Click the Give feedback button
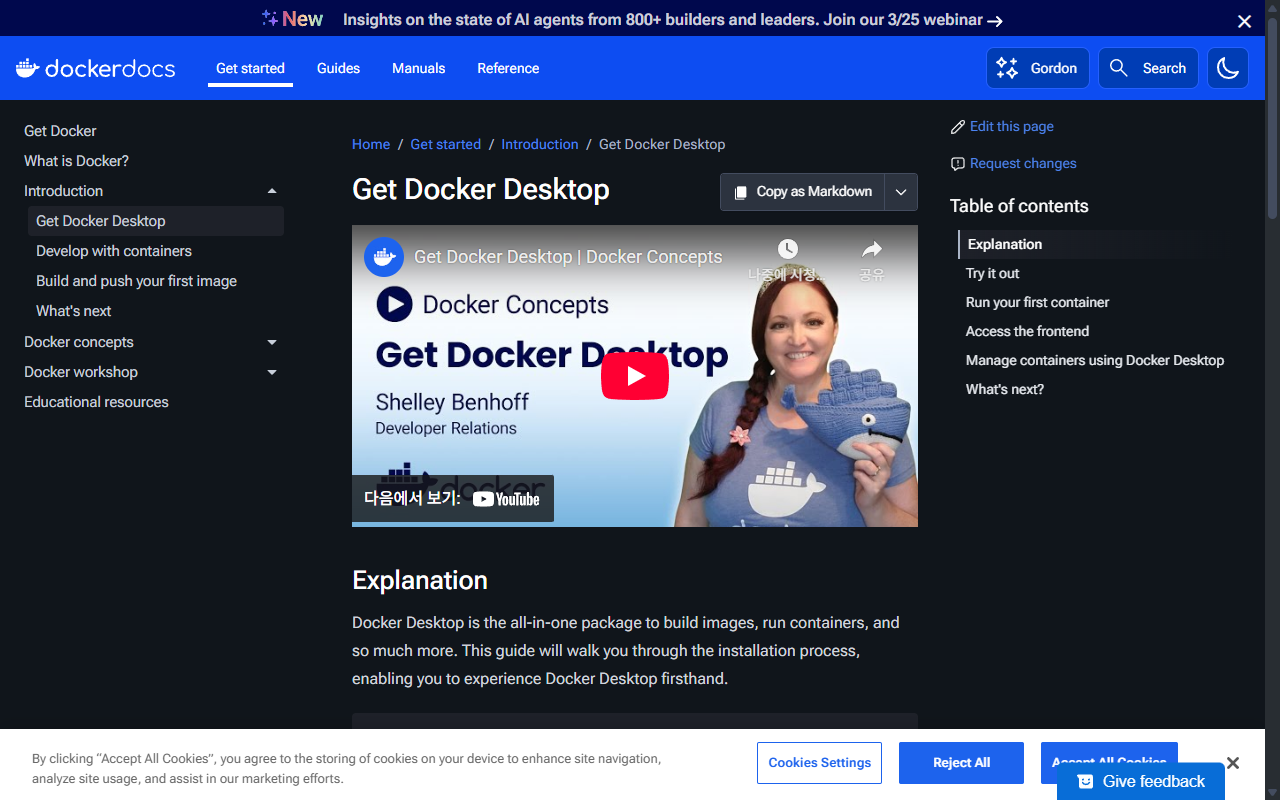This screenshot has width=1280, height=800. [1140, 781]
